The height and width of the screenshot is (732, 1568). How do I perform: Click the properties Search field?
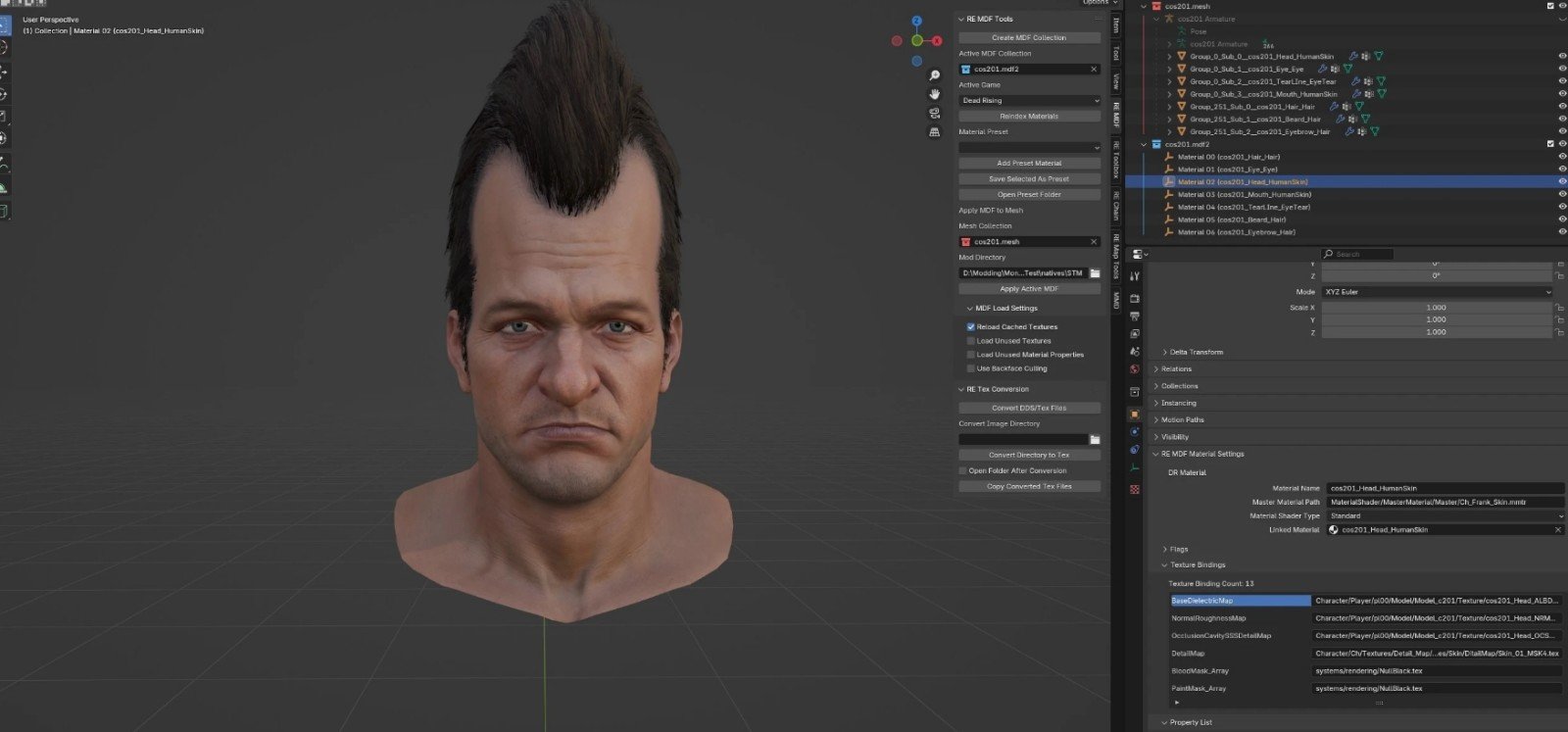(x=1357, y=254)
